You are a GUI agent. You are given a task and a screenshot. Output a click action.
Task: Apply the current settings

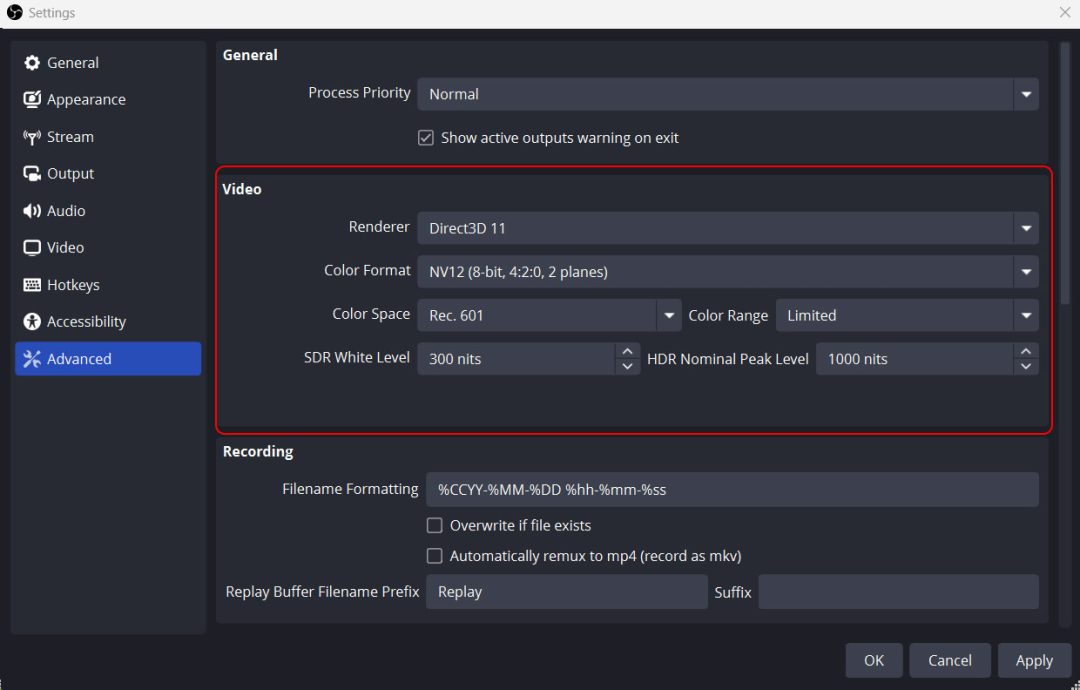click(1034, 660)
